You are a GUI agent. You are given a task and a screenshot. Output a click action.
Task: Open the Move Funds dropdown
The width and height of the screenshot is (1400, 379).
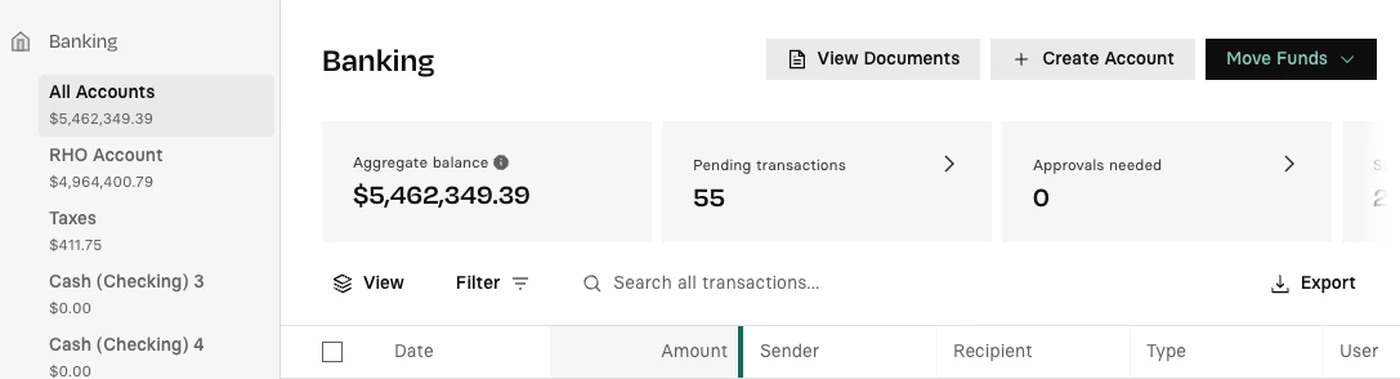coord(1290,59)
